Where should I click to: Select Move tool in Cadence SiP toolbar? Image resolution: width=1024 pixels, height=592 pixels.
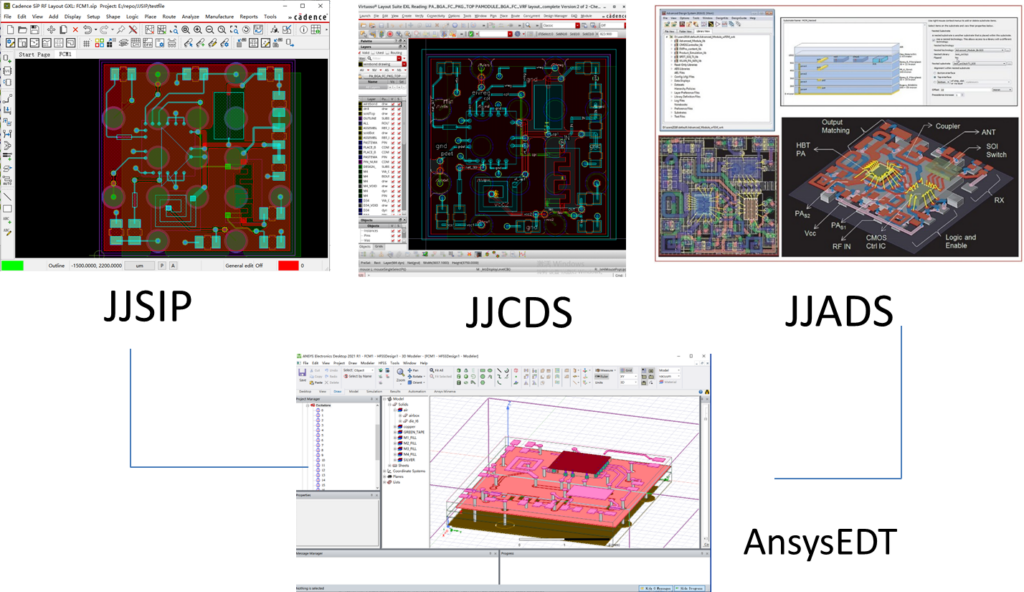tap(51, 29)
